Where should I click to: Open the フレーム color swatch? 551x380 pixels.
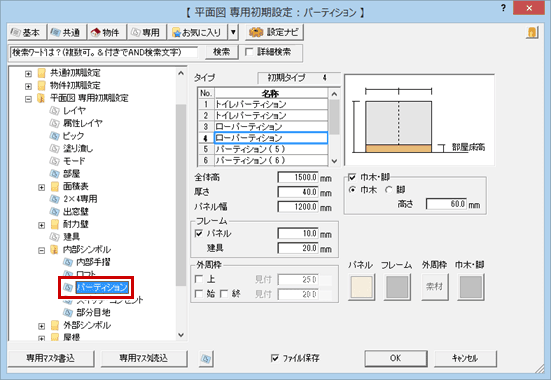coord(397,287)
